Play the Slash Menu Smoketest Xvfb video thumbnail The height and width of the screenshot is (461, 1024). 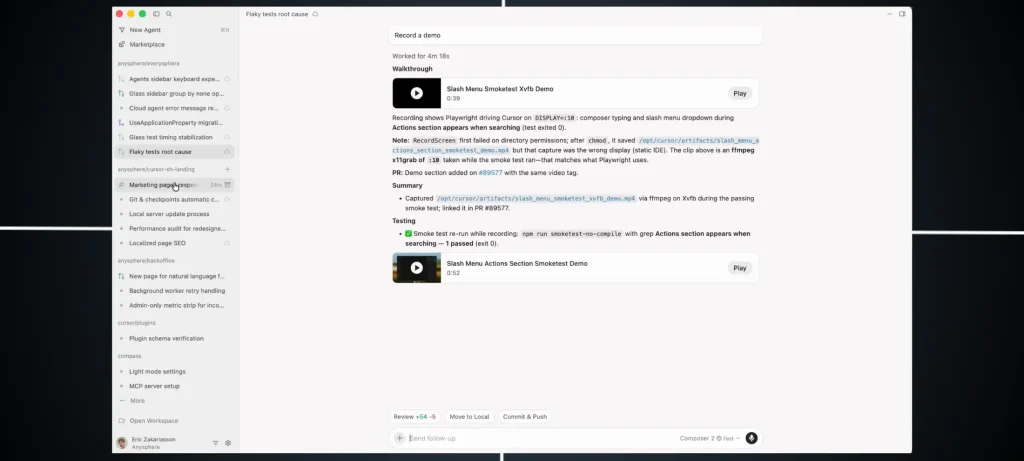coord(416,93)
